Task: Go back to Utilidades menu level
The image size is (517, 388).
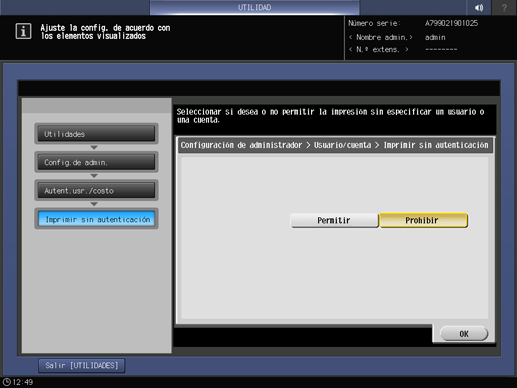Action: tap(96, 134)
